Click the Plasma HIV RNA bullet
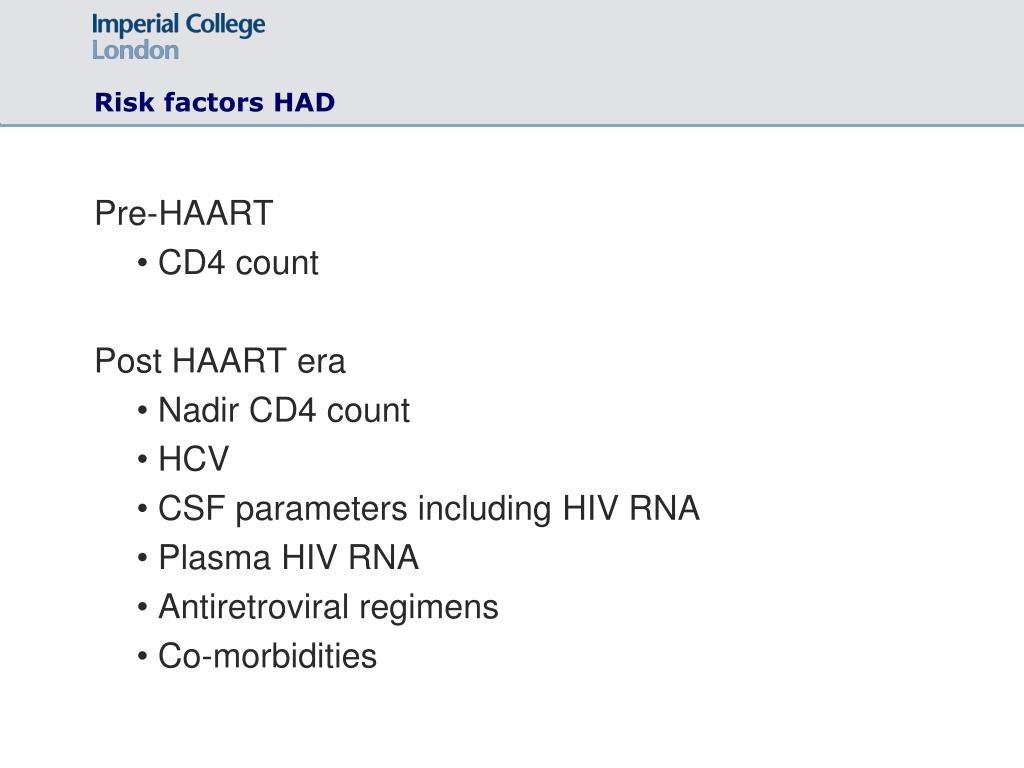 pyautogui.click(x=288, y=558)
